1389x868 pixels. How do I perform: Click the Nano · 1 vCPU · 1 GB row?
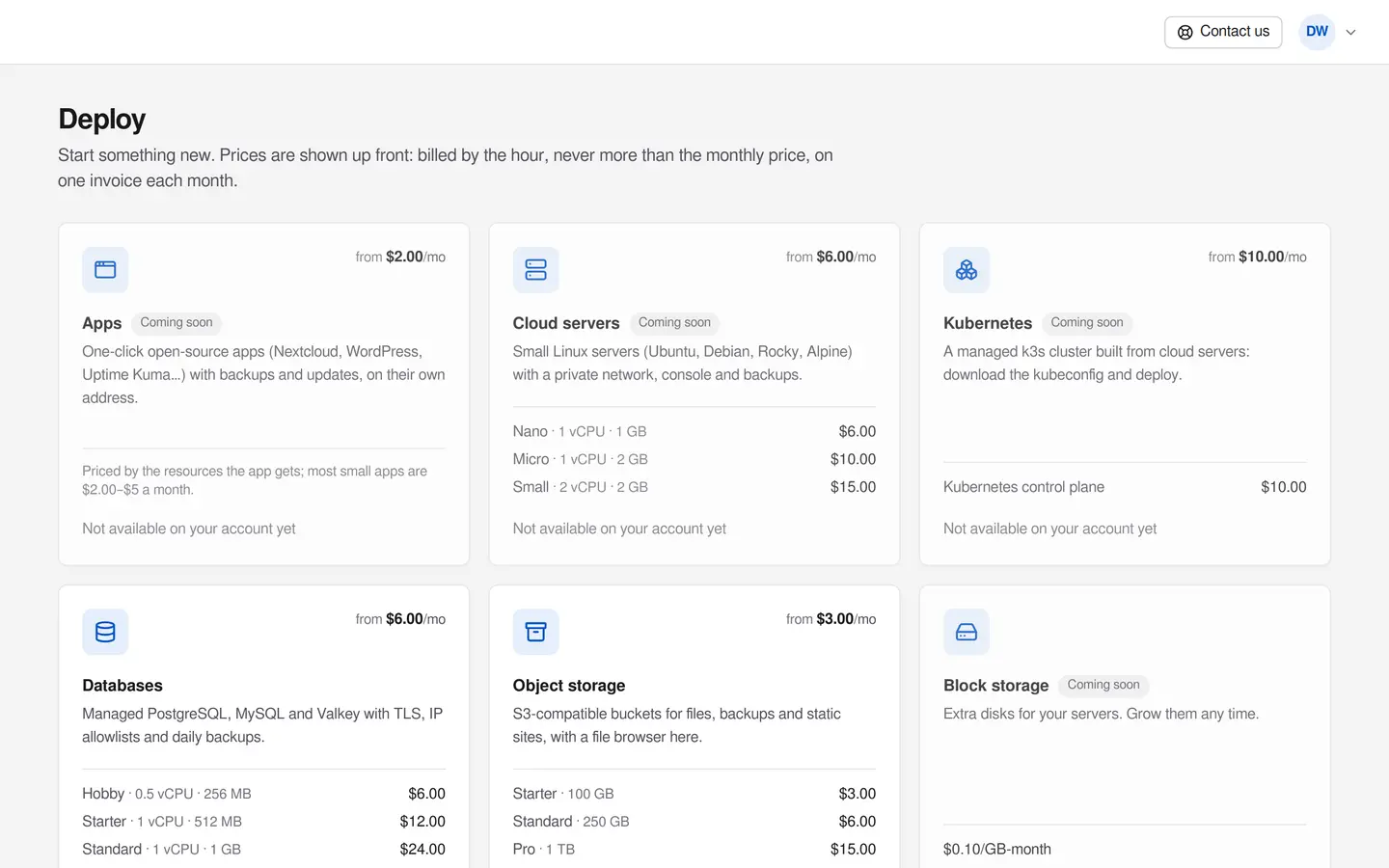tap(694, 432)
